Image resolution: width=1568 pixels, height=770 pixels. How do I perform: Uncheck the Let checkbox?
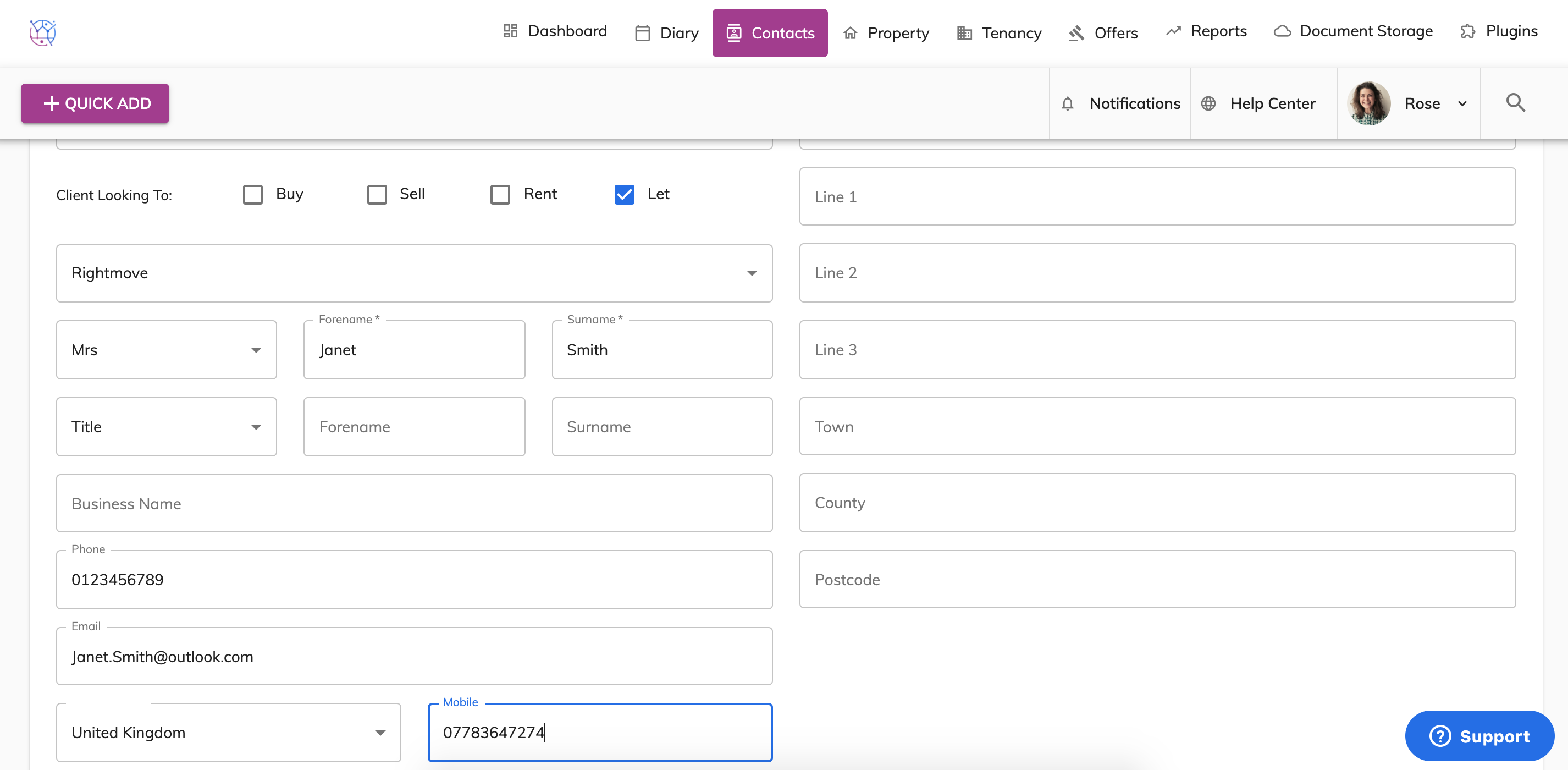(x=624, y=195)
